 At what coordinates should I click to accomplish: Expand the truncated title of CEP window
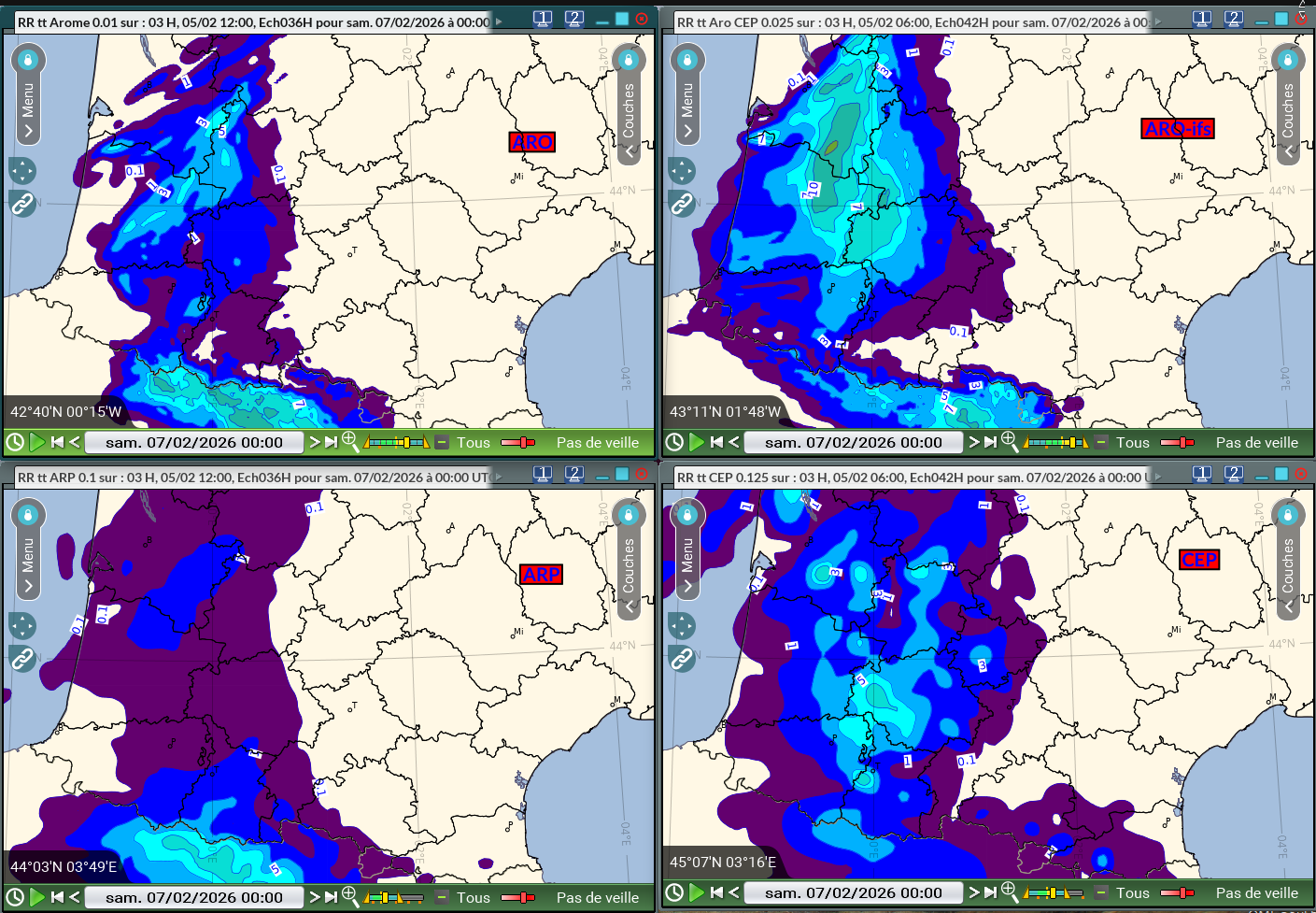point(1158,477)
